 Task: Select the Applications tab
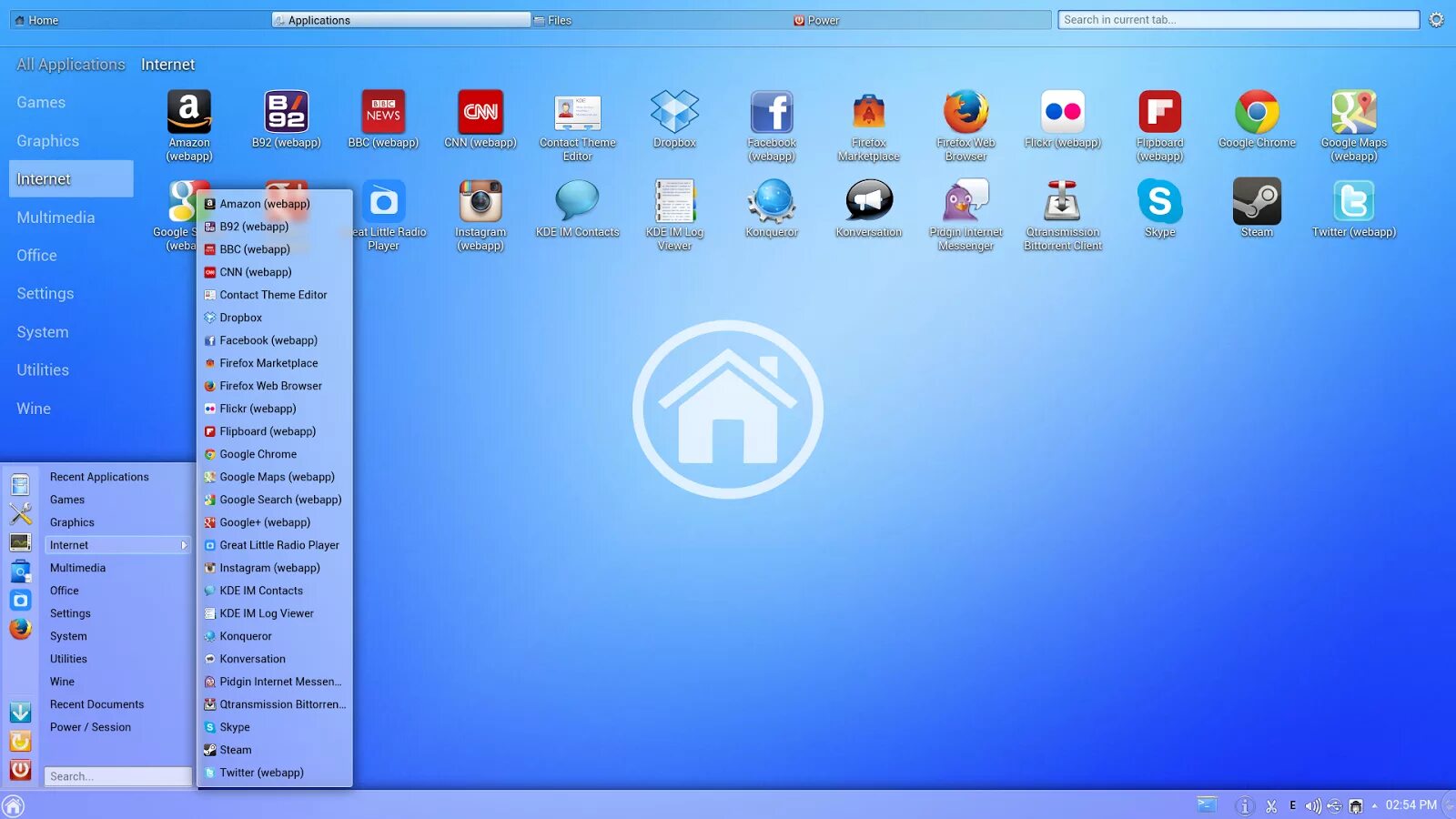[x=400, y=20]
